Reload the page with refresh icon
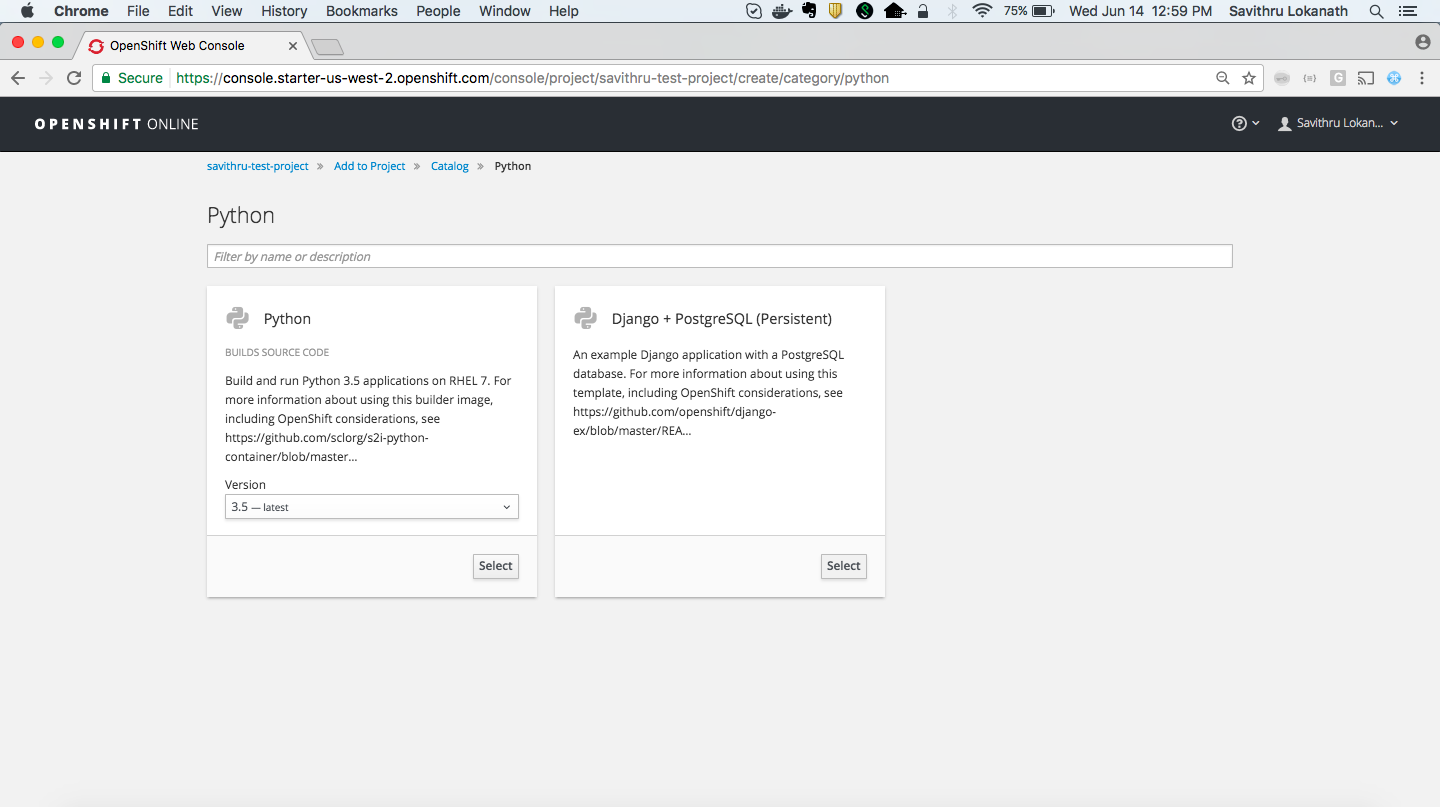The image size is (1440, 807). click(x=74, y=78)
